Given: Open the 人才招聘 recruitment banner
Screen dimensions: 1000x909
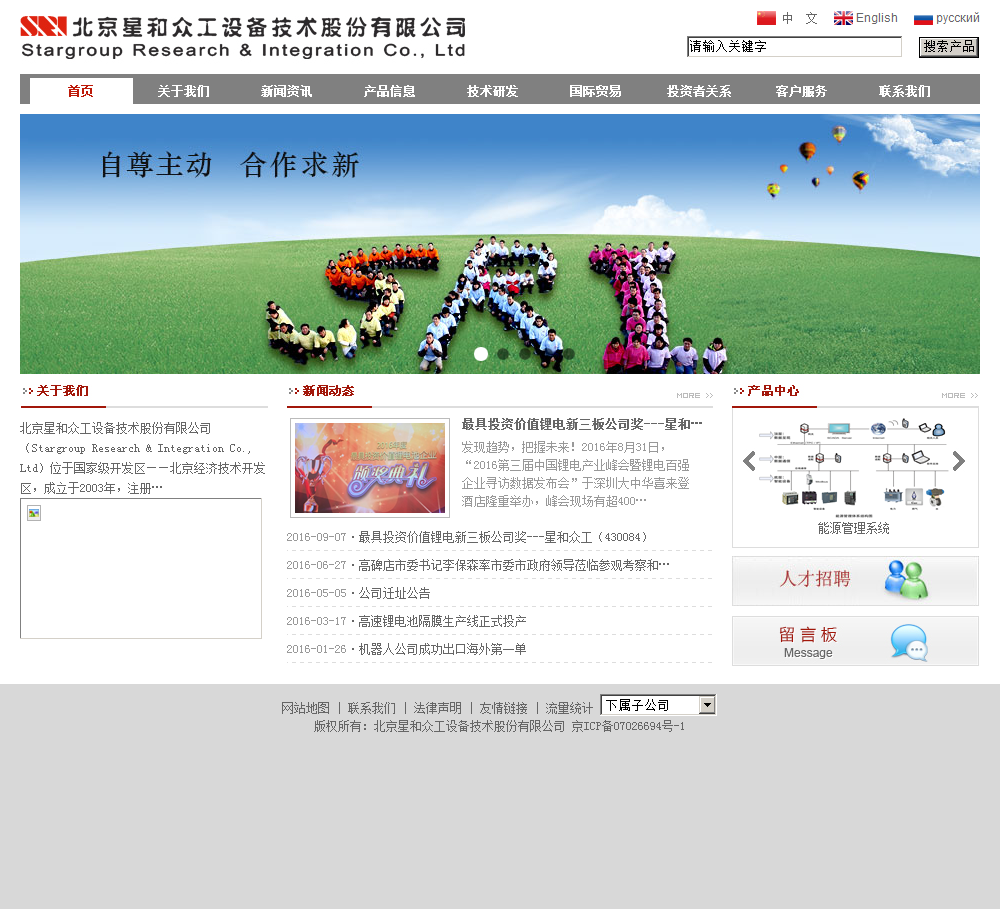Looking at the screenshot, I should [x=855, y=580].
